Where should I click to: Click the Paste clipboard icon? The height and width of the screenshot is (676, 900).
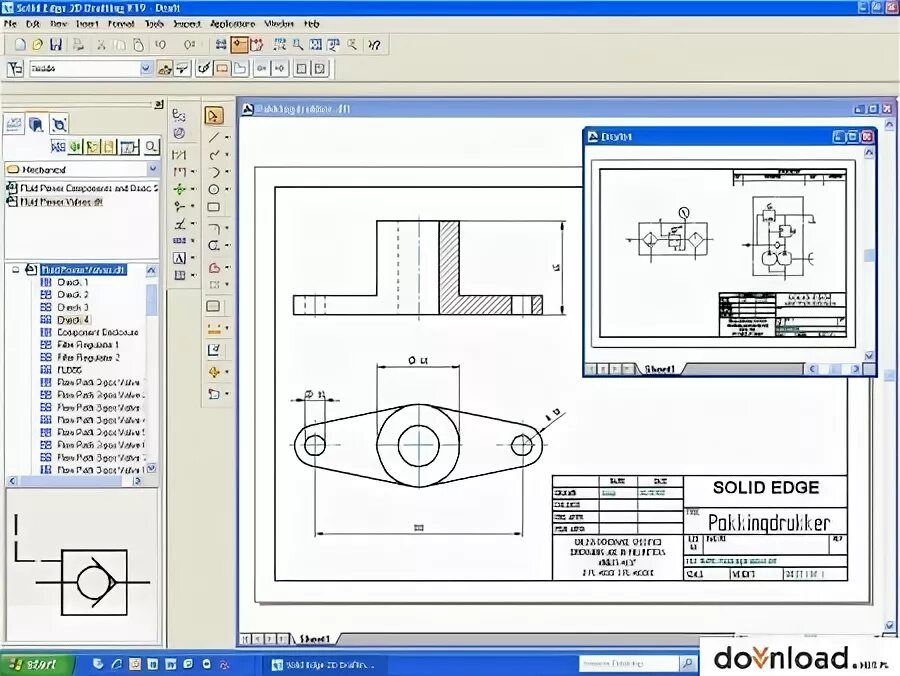[138, 45]
